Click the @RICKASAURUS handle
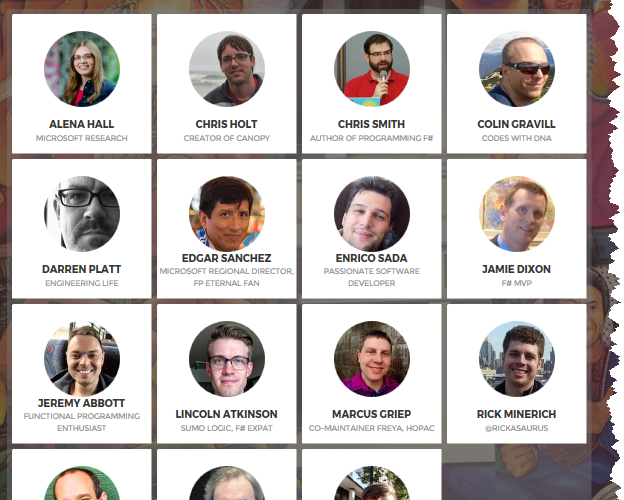The image size is (624, 500). (517, 428)
